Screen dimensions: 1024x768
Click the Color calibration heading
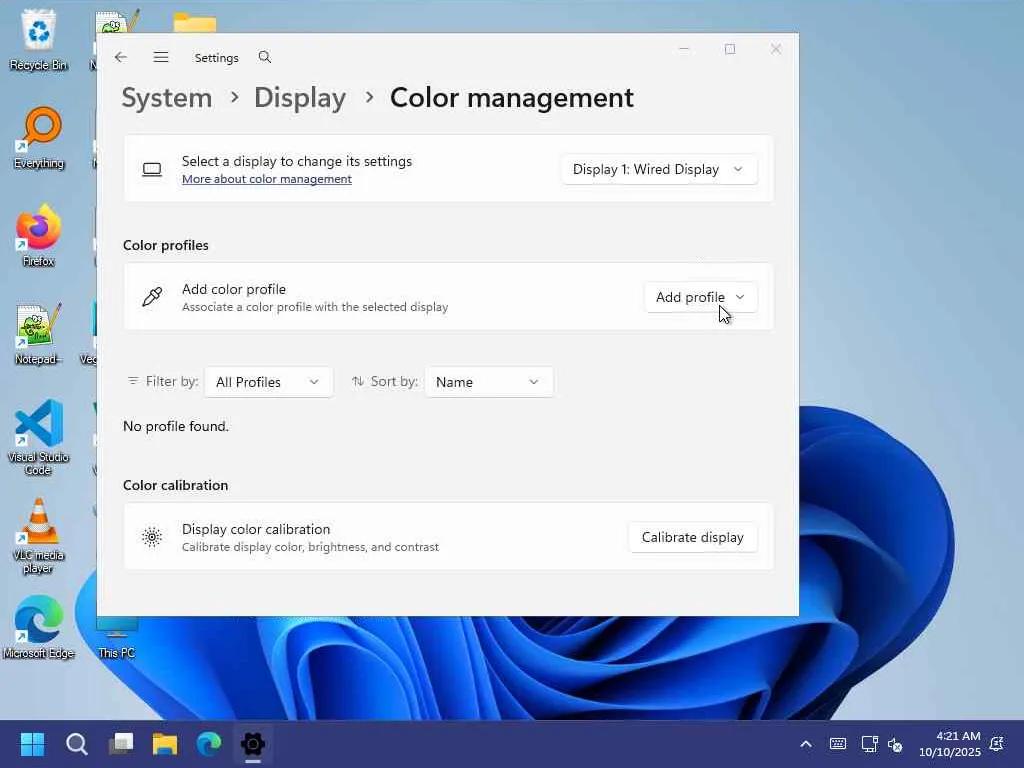(x=176, y=485)
